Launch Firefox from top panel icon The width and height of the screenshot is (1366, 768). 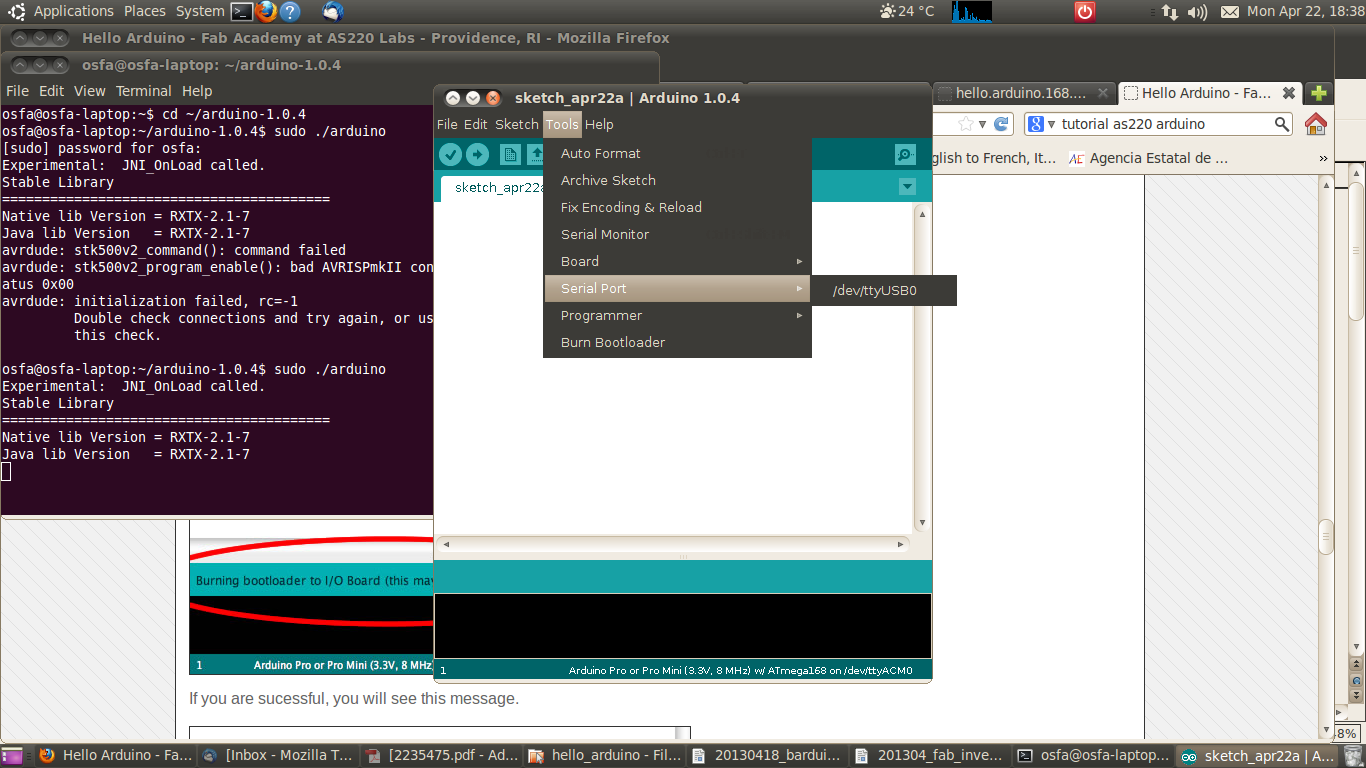(266, 12)
